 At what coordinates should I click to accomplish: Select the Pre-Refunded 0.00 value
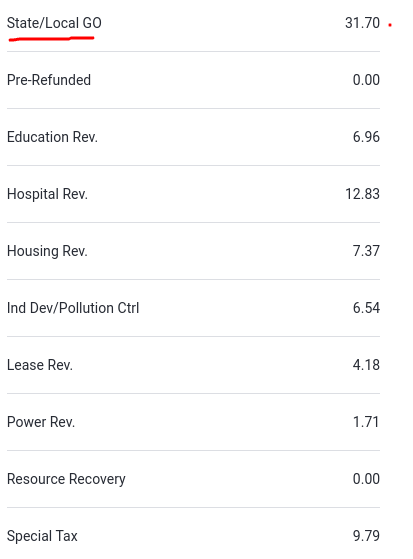pos(366,80)
